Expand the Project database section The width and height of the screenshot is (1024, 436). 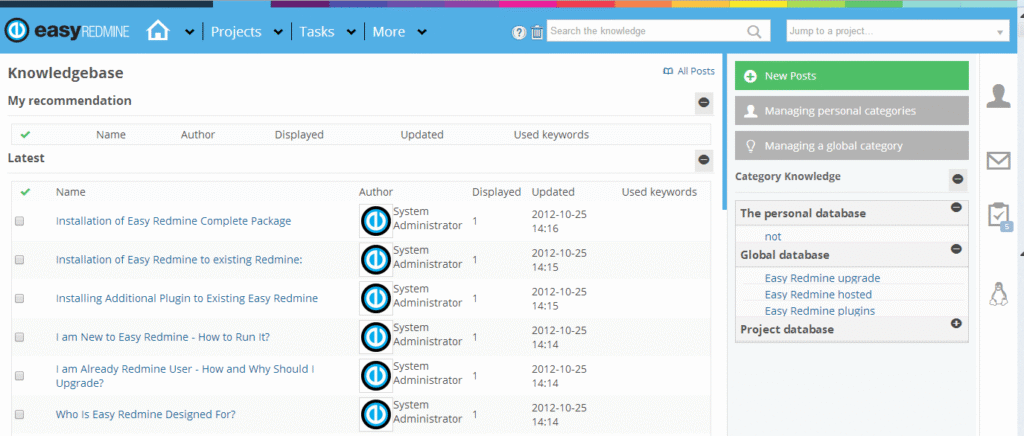click(956, 323)
